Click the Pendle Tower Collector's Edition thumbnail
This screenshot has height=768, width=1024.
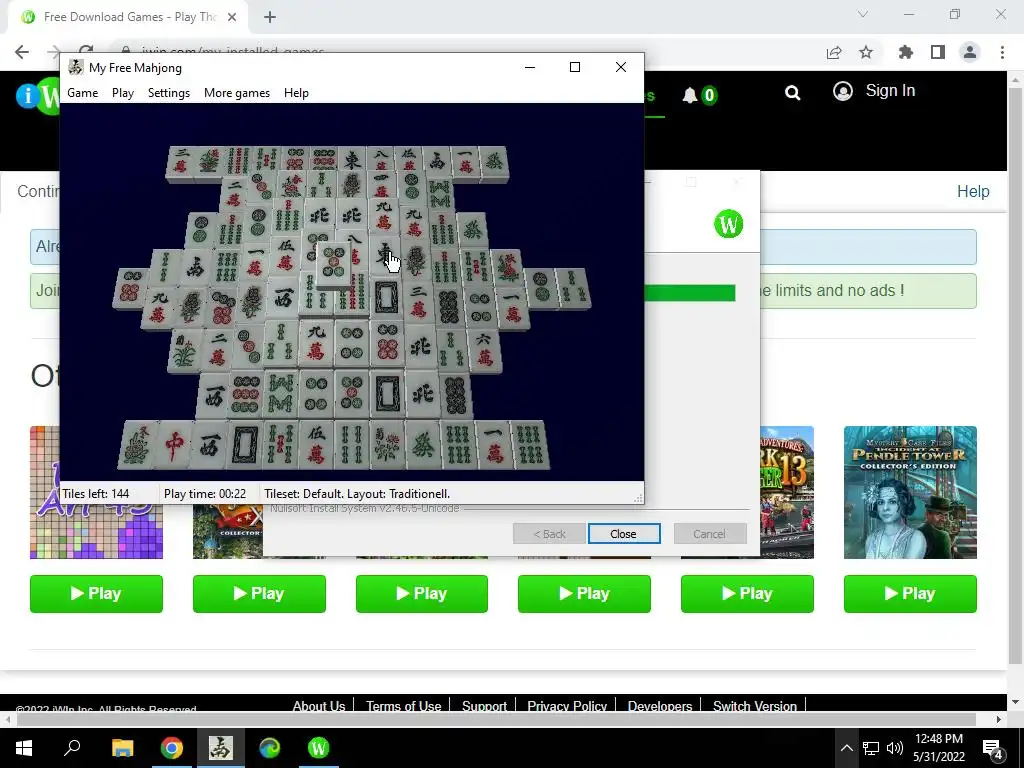pyautogui.click(x=910, y=492)
